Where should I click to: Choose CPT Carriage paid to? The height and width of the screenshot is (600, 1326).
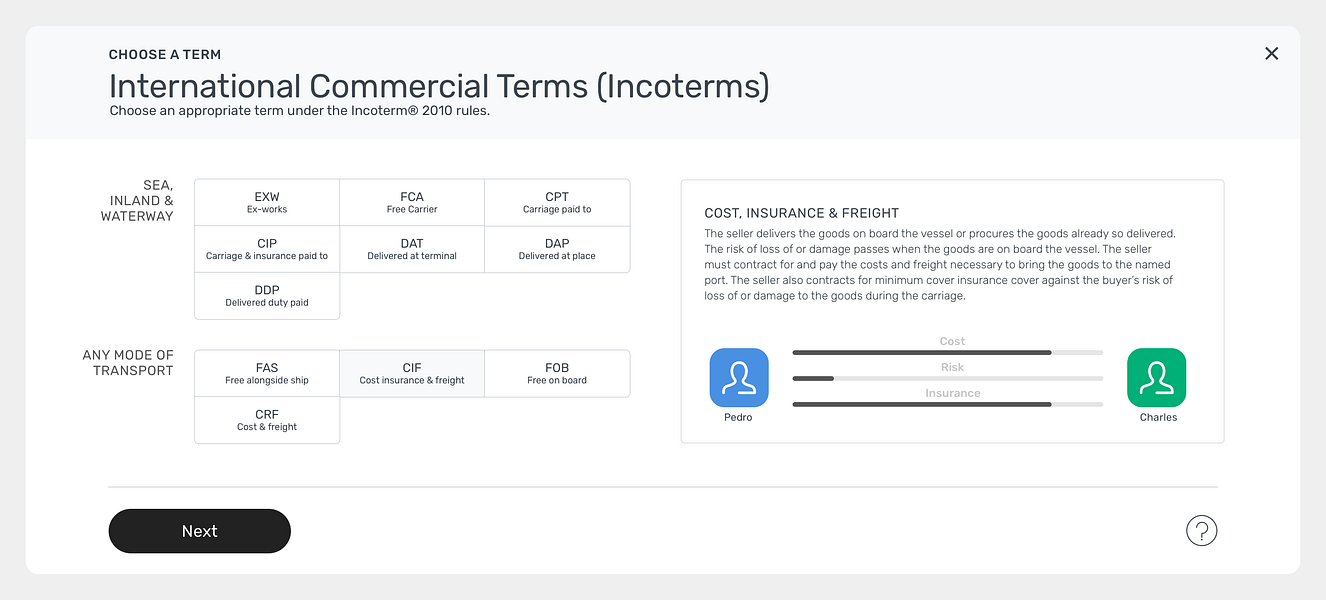pos(557,203)
